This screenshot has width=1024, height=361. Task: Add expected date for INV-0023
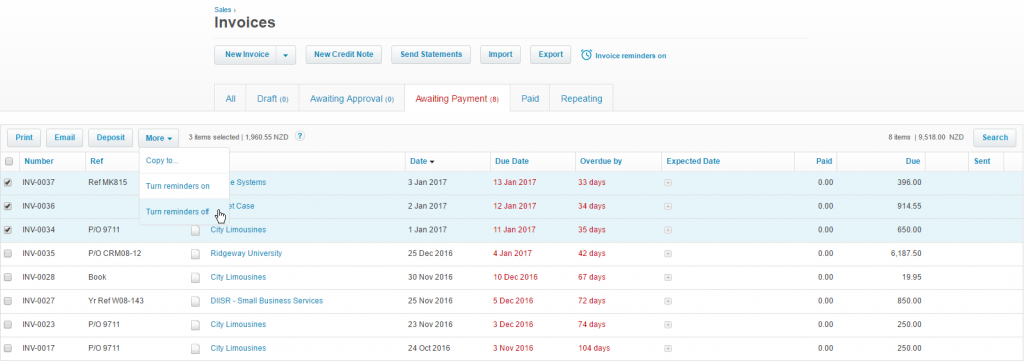(x=668, y=324)
